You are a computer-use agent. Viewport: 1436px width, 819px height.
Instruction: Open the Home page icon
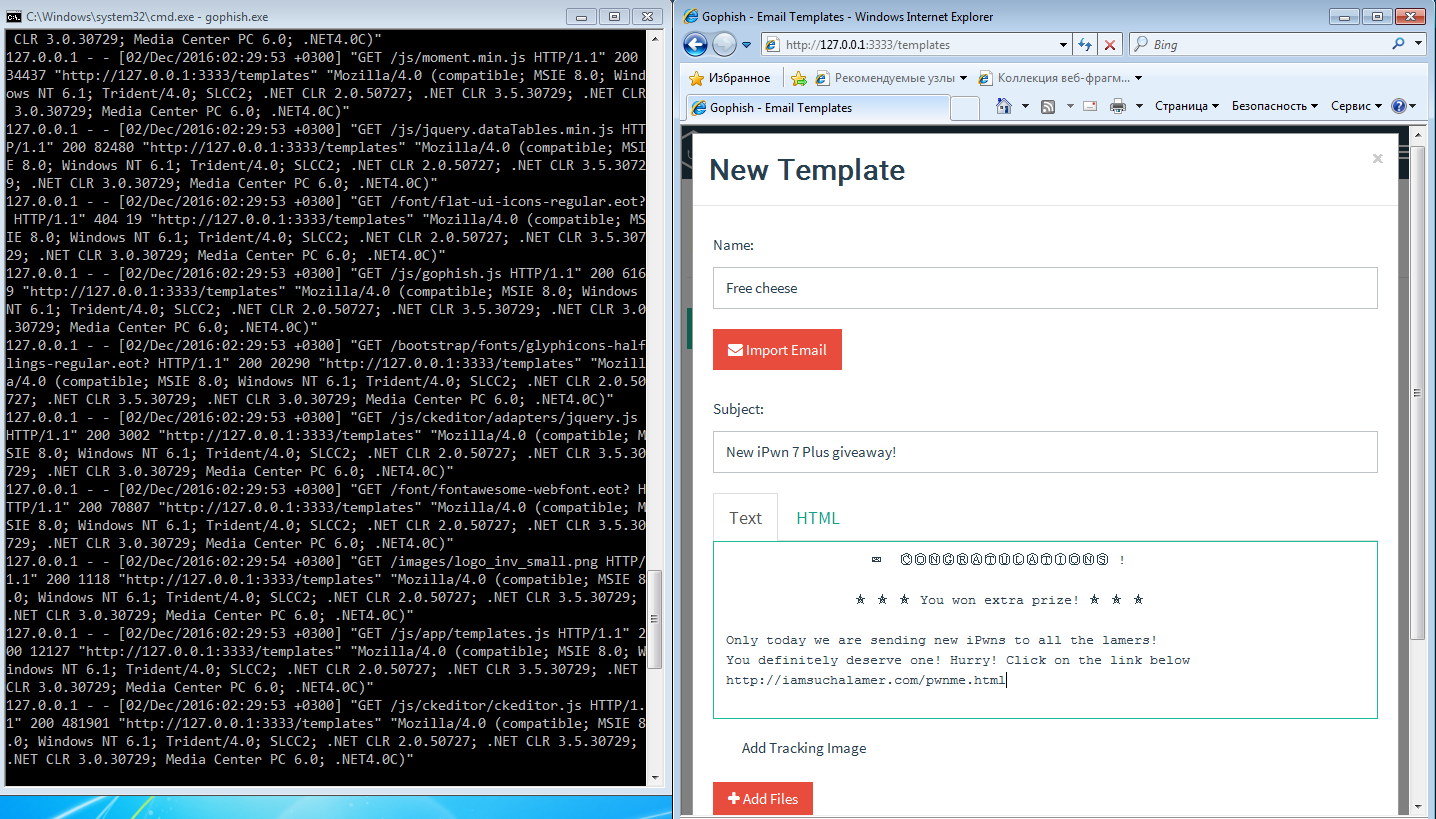(1005, 106)
